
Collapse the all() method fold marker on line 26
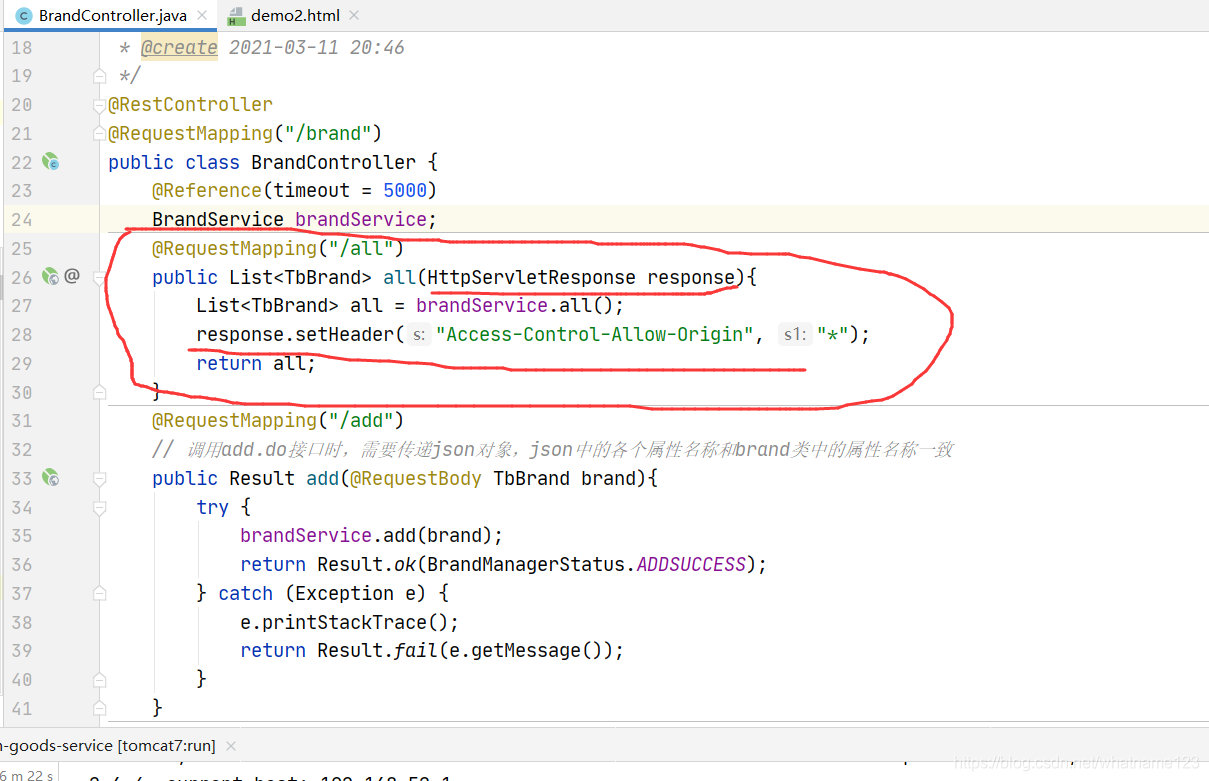pos(99,277)
